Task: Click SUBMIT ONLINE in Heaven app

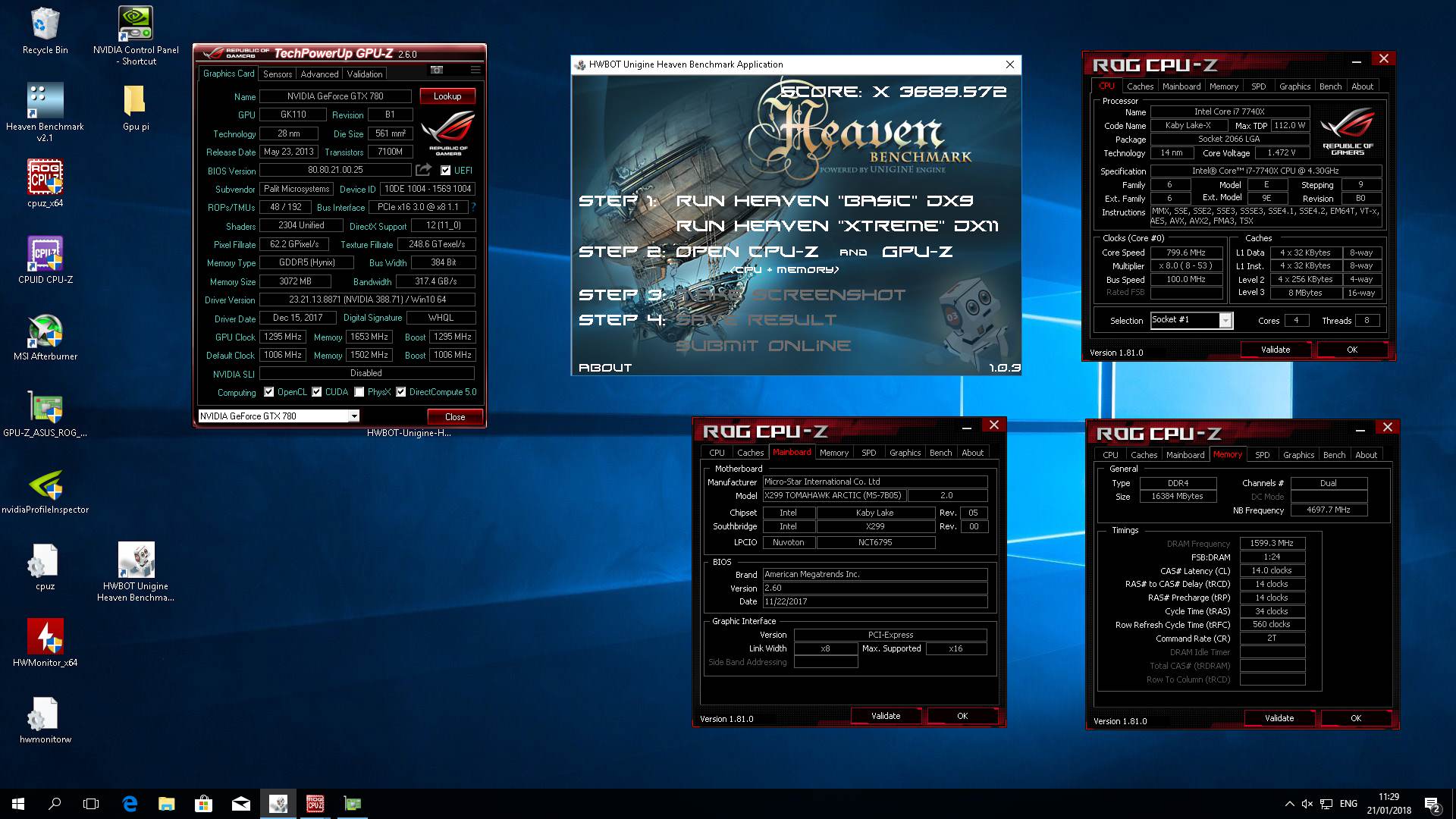Action: [x=764, y=346]
